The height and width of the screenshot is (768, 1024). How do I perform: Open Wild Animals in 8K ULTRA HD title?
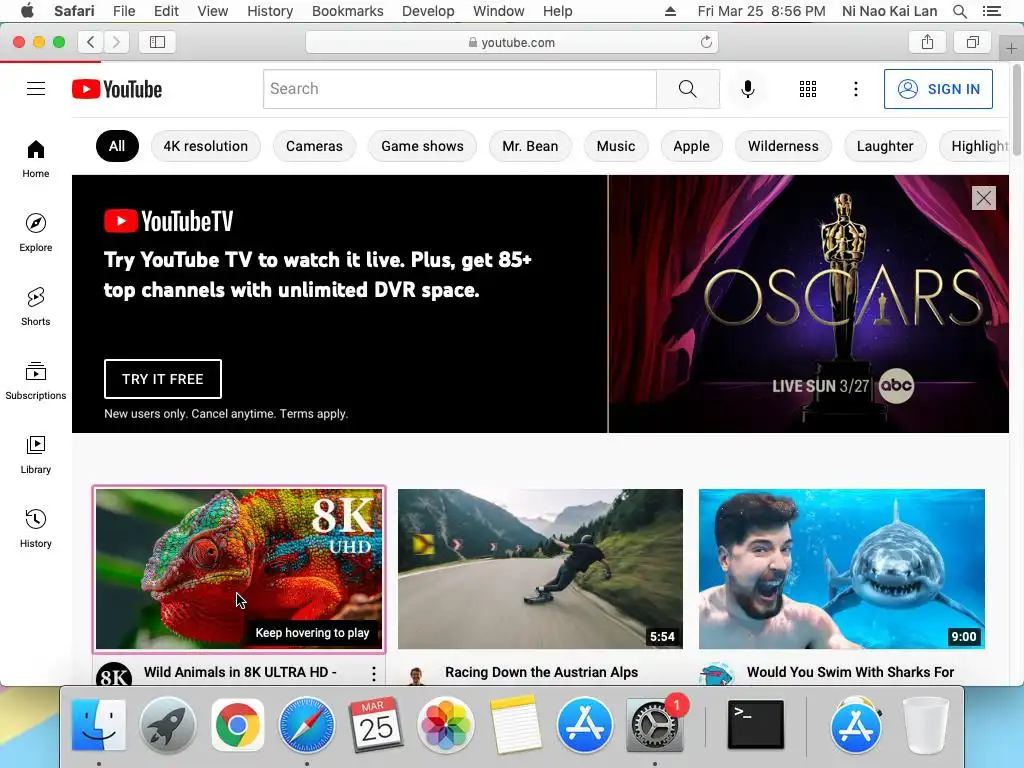[240, 672]
